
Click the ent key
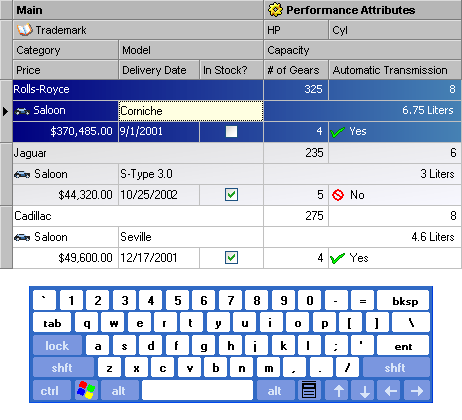click(x=403, y=345)
